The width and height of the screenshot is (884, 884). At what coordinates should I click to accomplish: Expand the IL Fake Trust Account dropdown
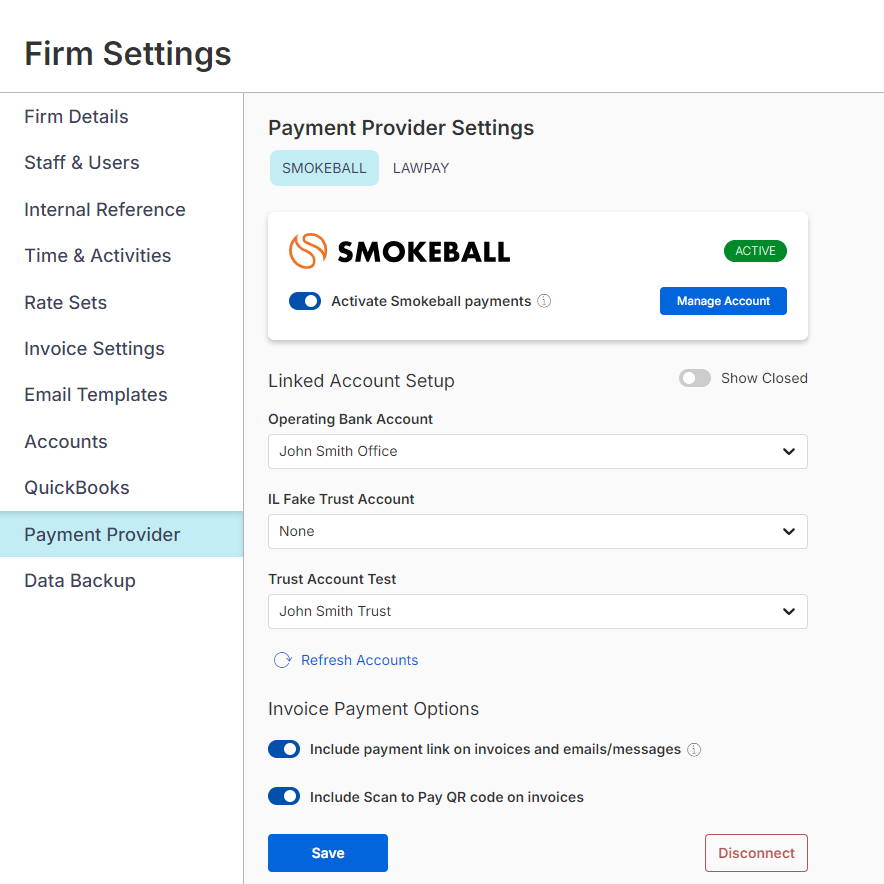point(537,531)
